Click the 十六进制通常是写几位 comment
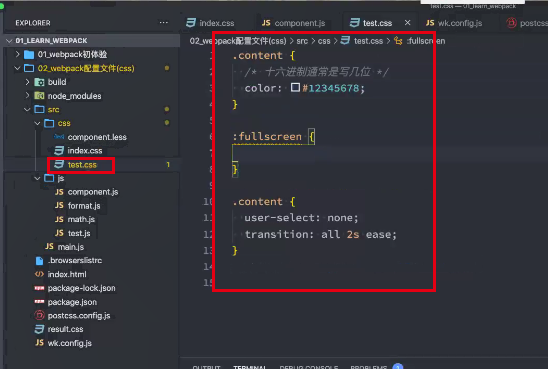Viewport: 548px width, 369px height. (x=317, y=72)
